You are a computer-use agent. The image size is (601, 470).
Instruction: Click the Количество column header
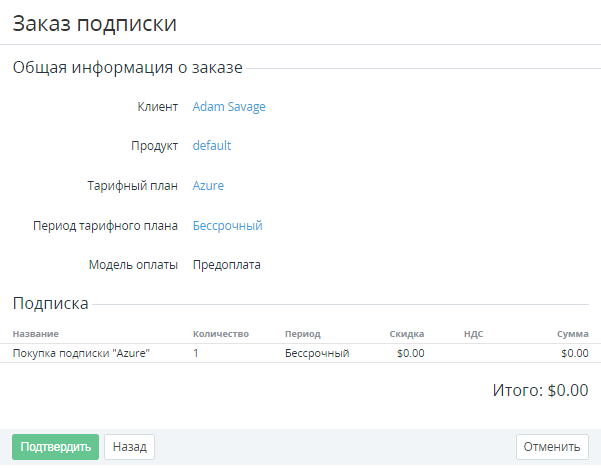[220, 334]
